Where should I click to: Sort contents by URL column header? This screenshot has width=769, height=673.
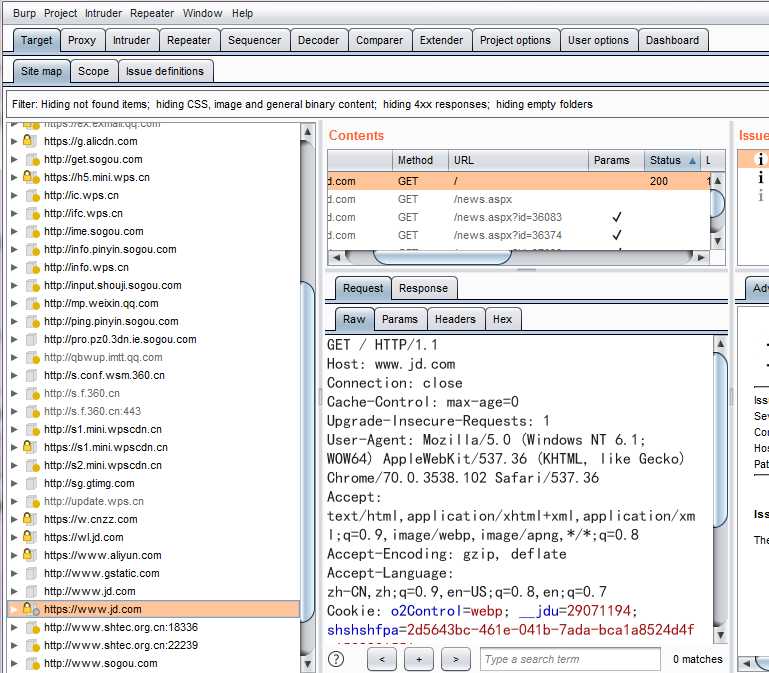point(518,160)
